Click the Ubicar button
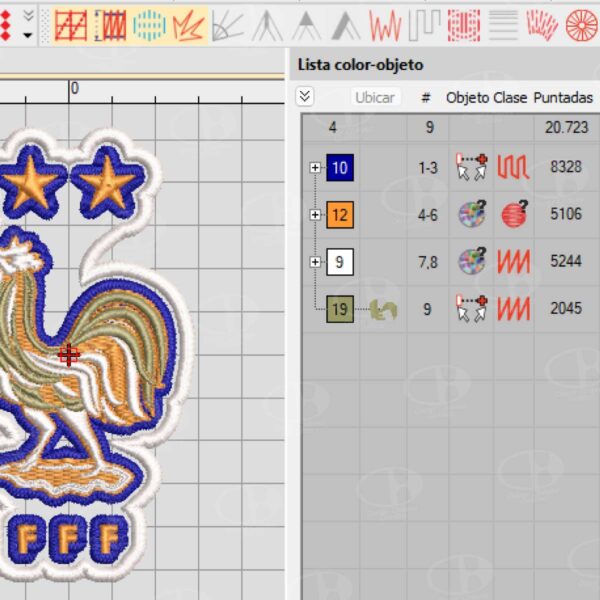This screenshot has height=600, width=600. [x=375, y=98]
